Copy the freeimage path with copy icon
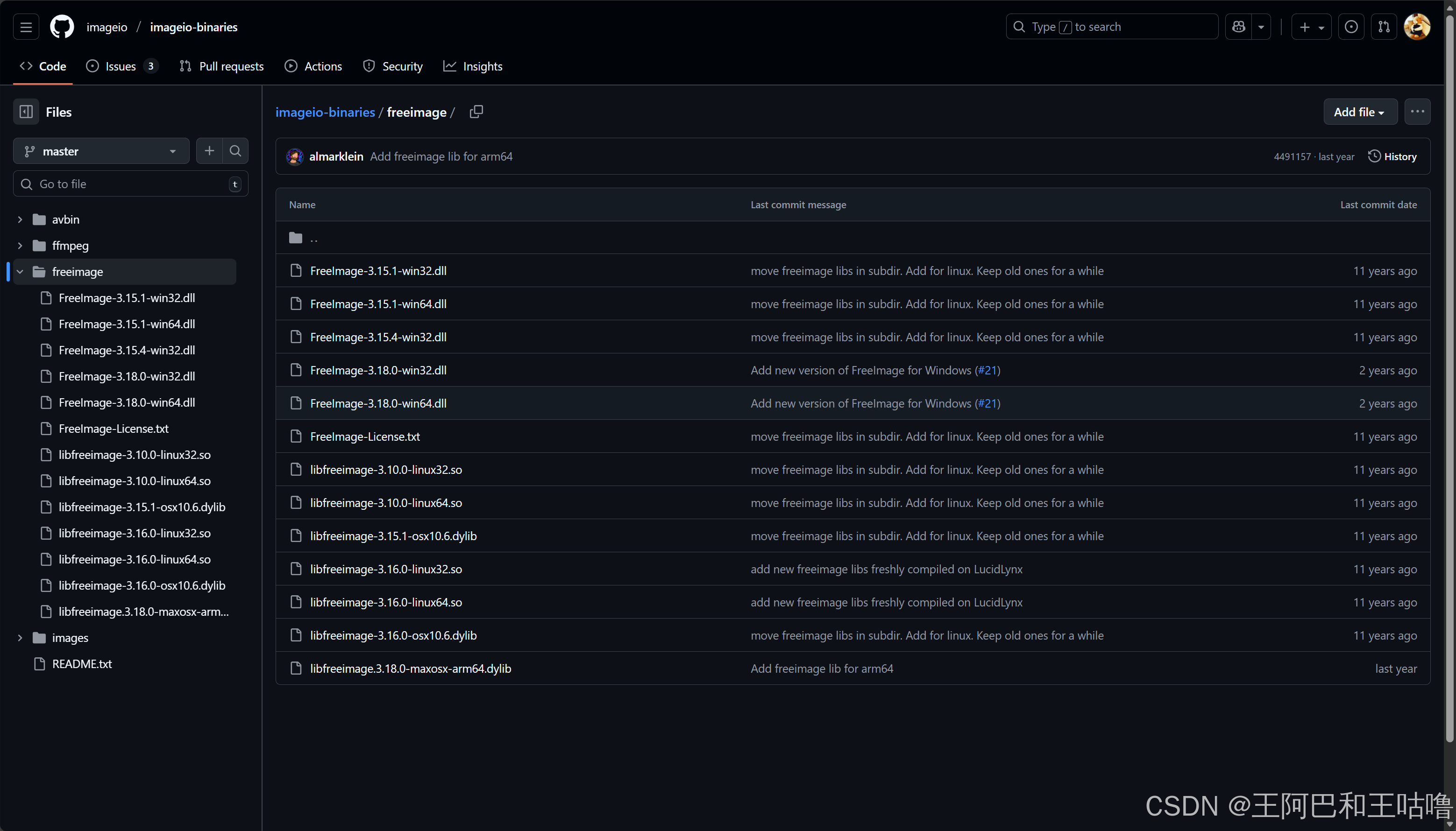 (476, 112)
